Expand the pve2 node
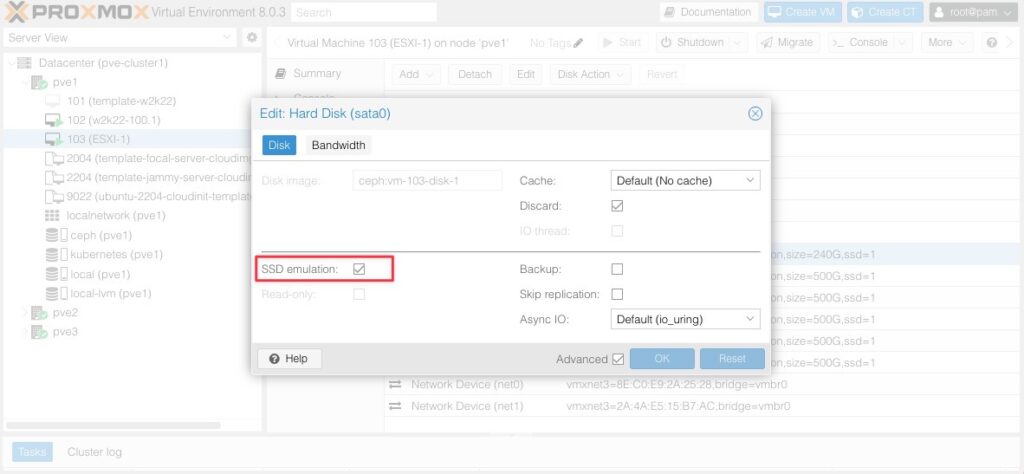This screenshot has height=474, width=1024. coord(26,313)
